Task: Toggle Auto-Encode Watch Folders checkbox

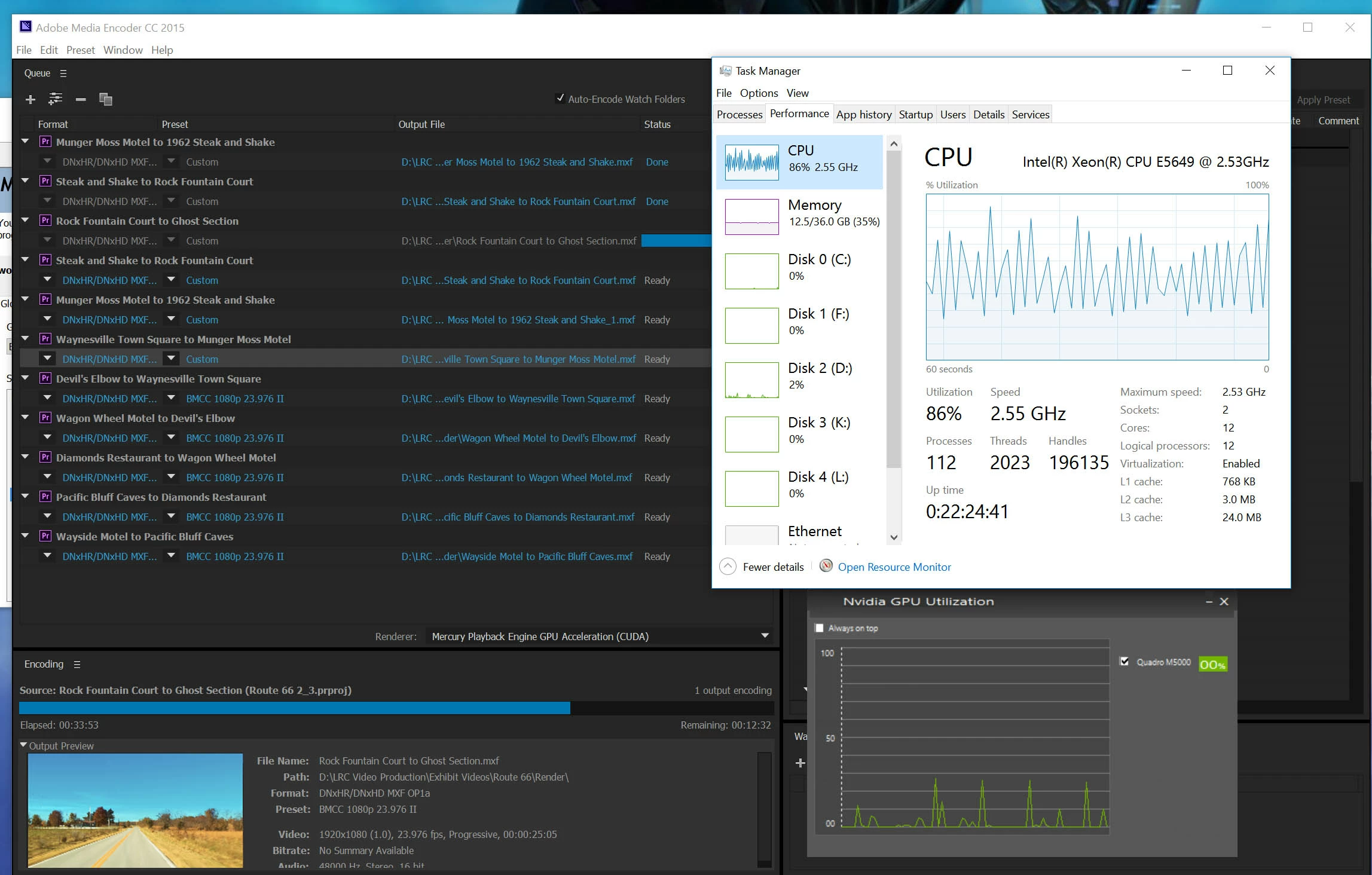Action: (x=560, y=99)
